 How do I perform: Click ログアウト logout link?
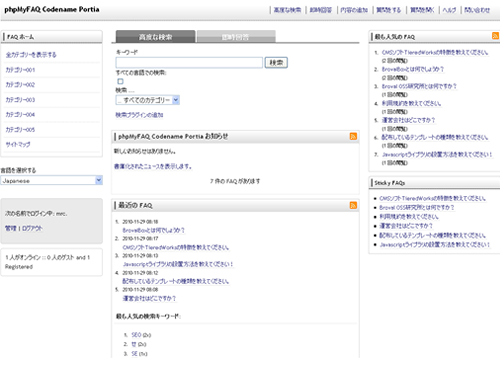(32, 228)
